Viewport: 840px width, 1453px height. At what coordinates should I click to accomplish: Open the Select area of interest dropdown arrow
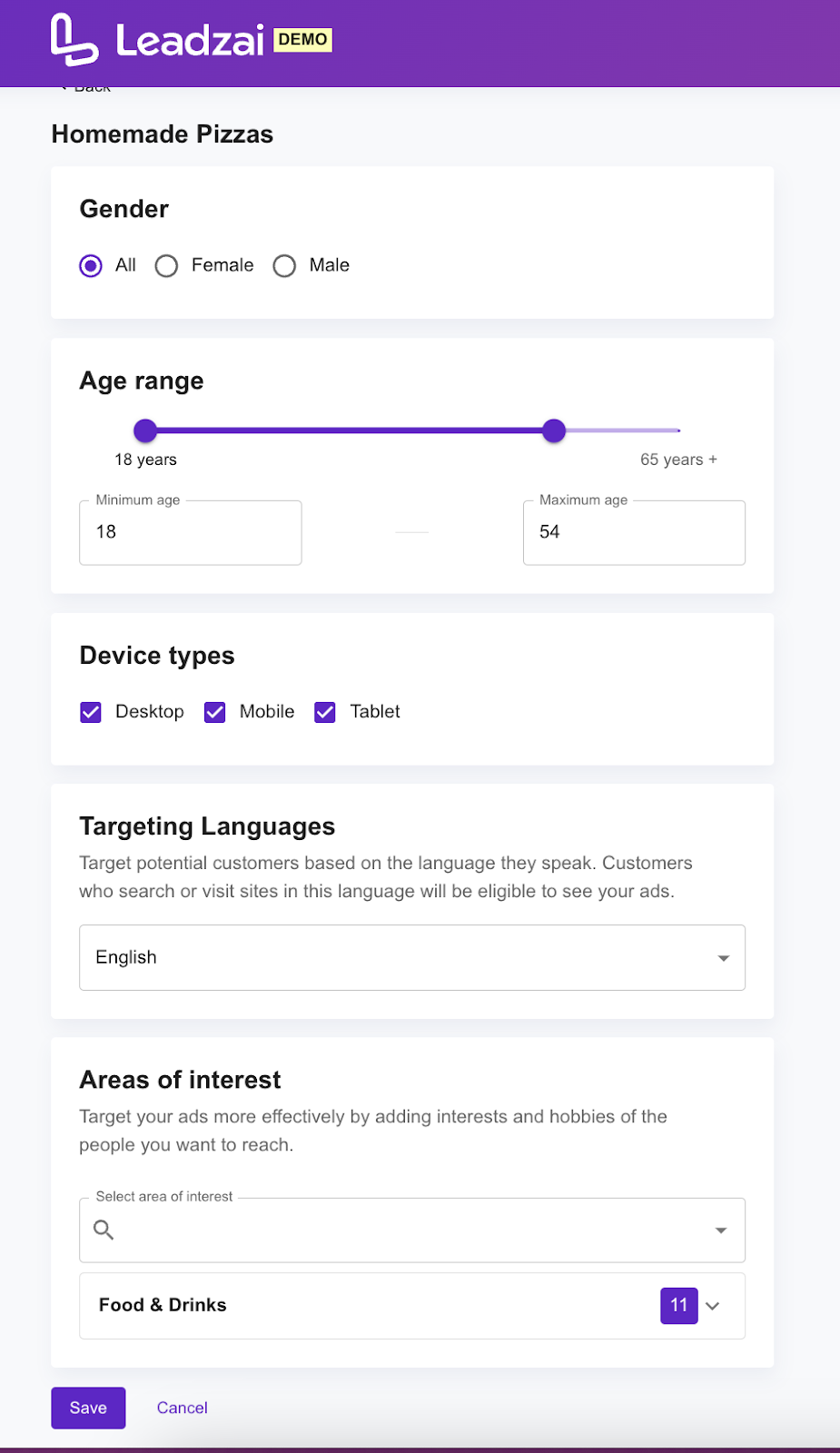coord(721,1231)
